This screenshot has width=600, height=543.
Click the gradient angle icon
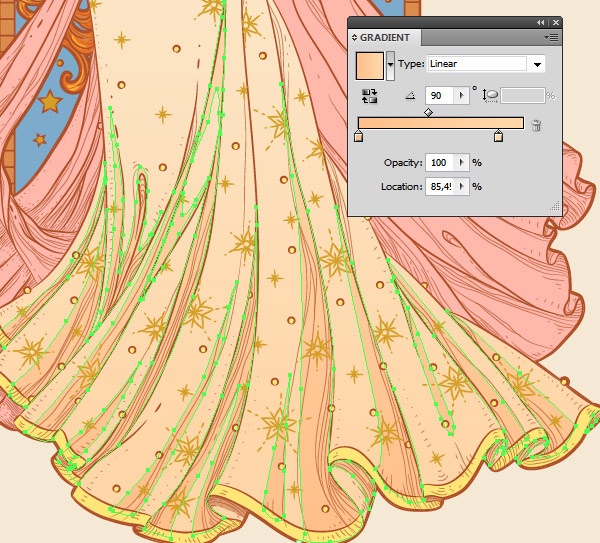coord(410,96)
